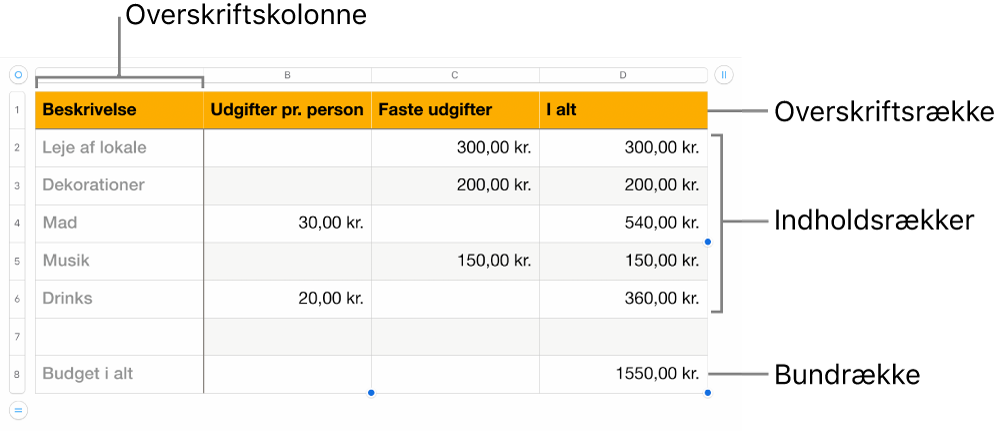Click the 1550,00 kr. total cell

(623, 375)
